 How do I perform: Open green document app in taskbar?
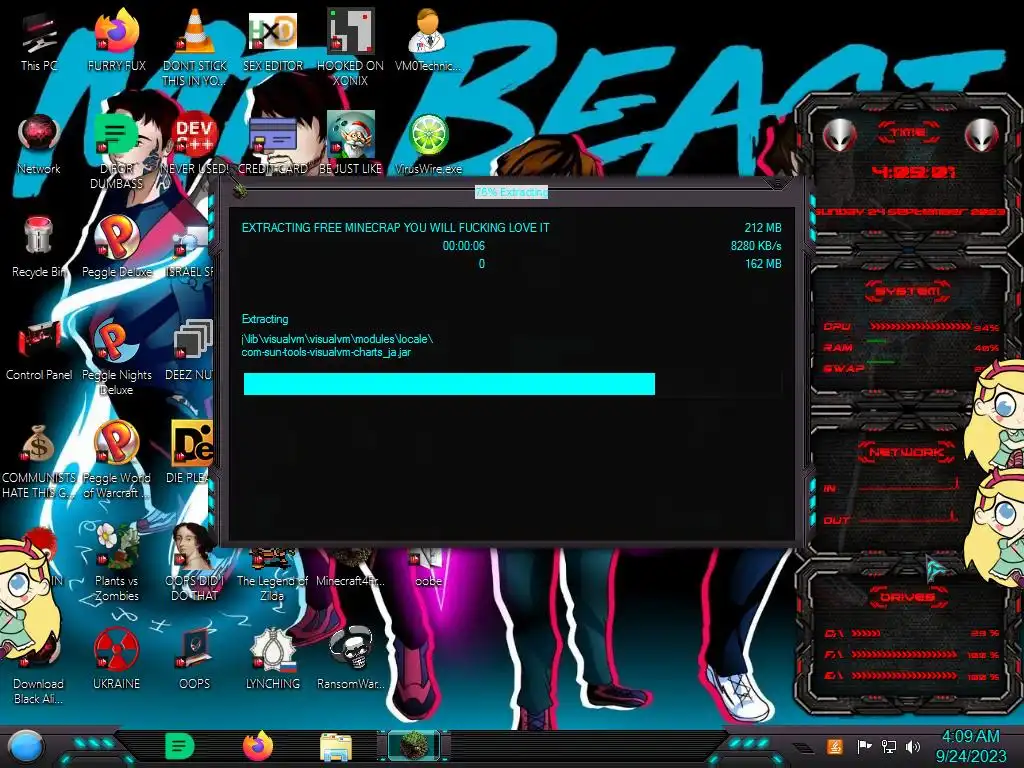pos(179,746)
